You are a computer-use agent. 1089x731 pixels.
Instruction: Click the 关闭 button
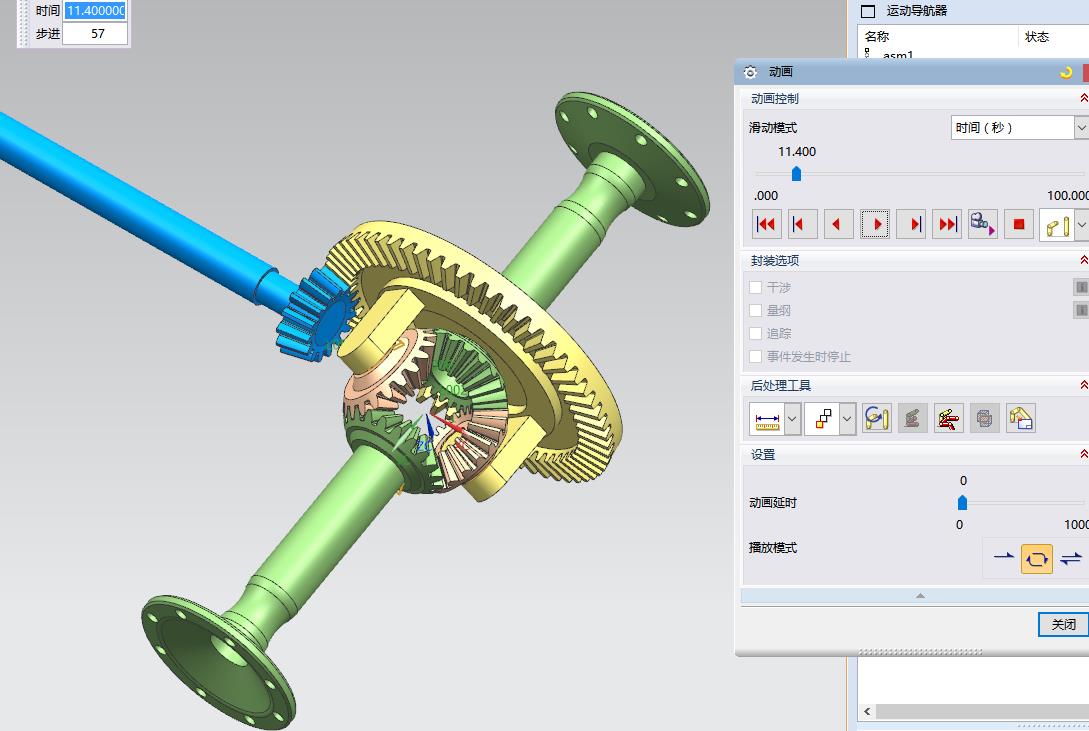click(x=1063, y=624)
